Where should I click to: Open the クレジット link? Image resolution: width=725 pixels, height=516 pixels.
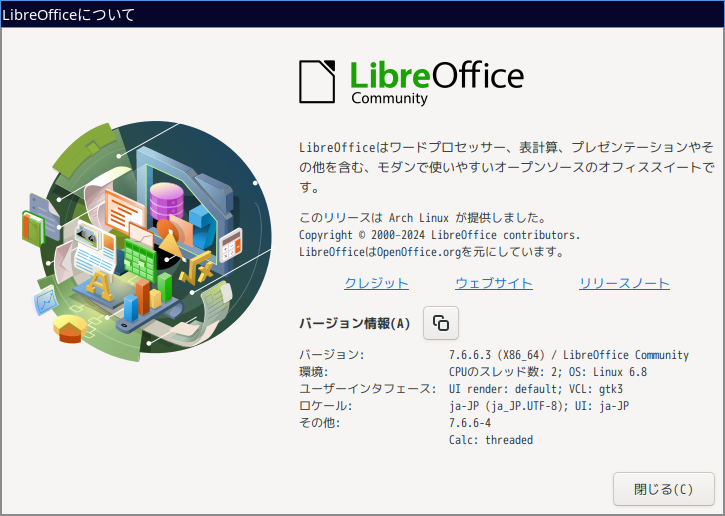[376, 283]
